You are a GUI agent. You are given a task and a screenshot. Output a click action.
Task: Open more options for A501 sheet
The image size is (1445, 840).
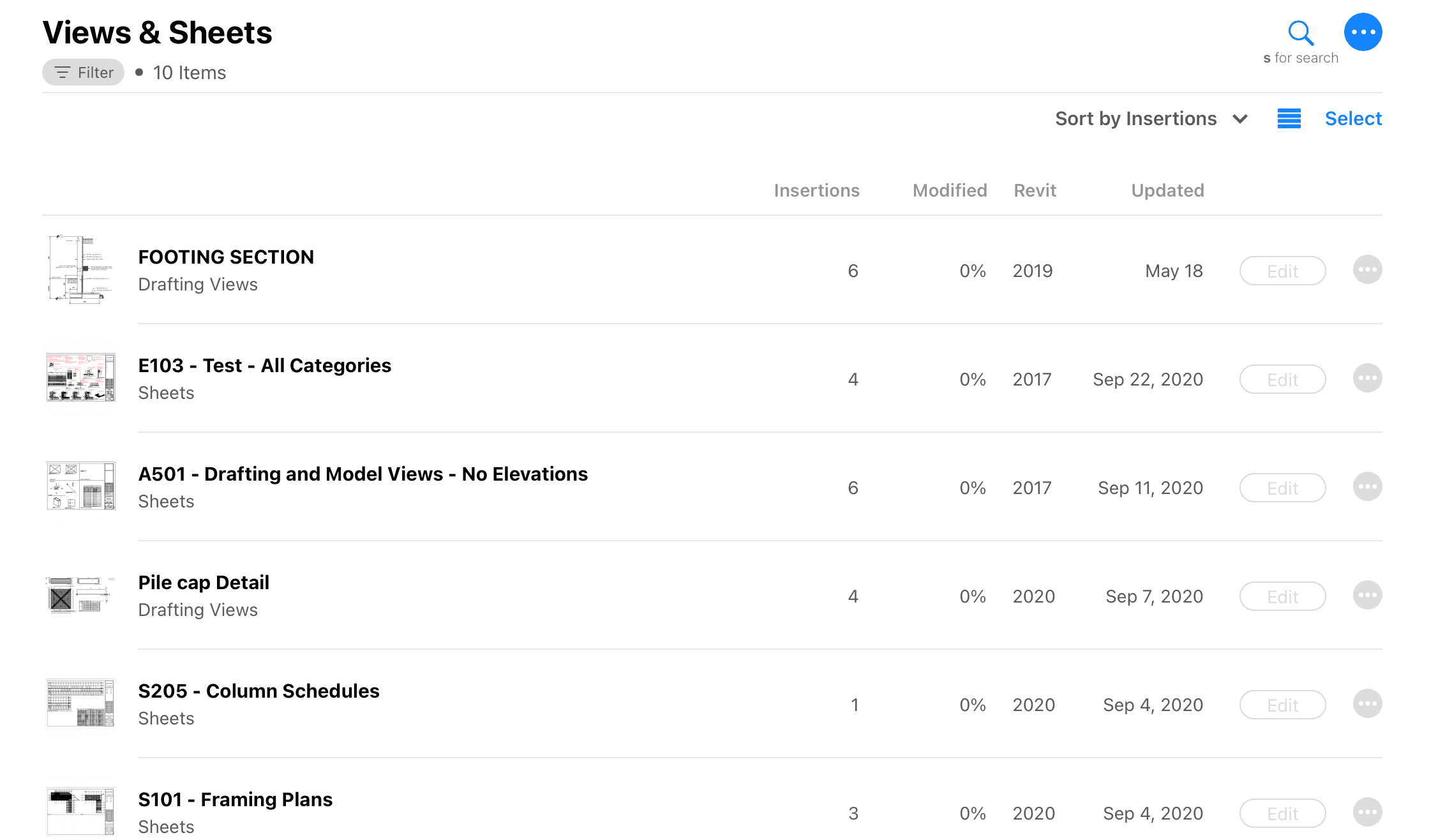point(1367,487)
